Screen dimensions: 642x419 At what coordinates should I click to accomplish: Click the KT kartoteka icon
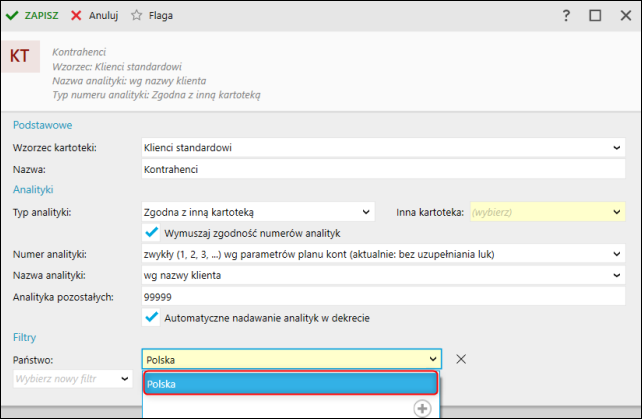coord(20,56)
